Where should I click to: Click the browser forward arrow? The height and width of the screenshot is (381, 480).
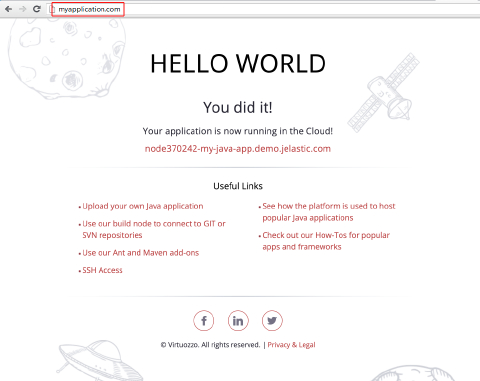click(23, 9)
